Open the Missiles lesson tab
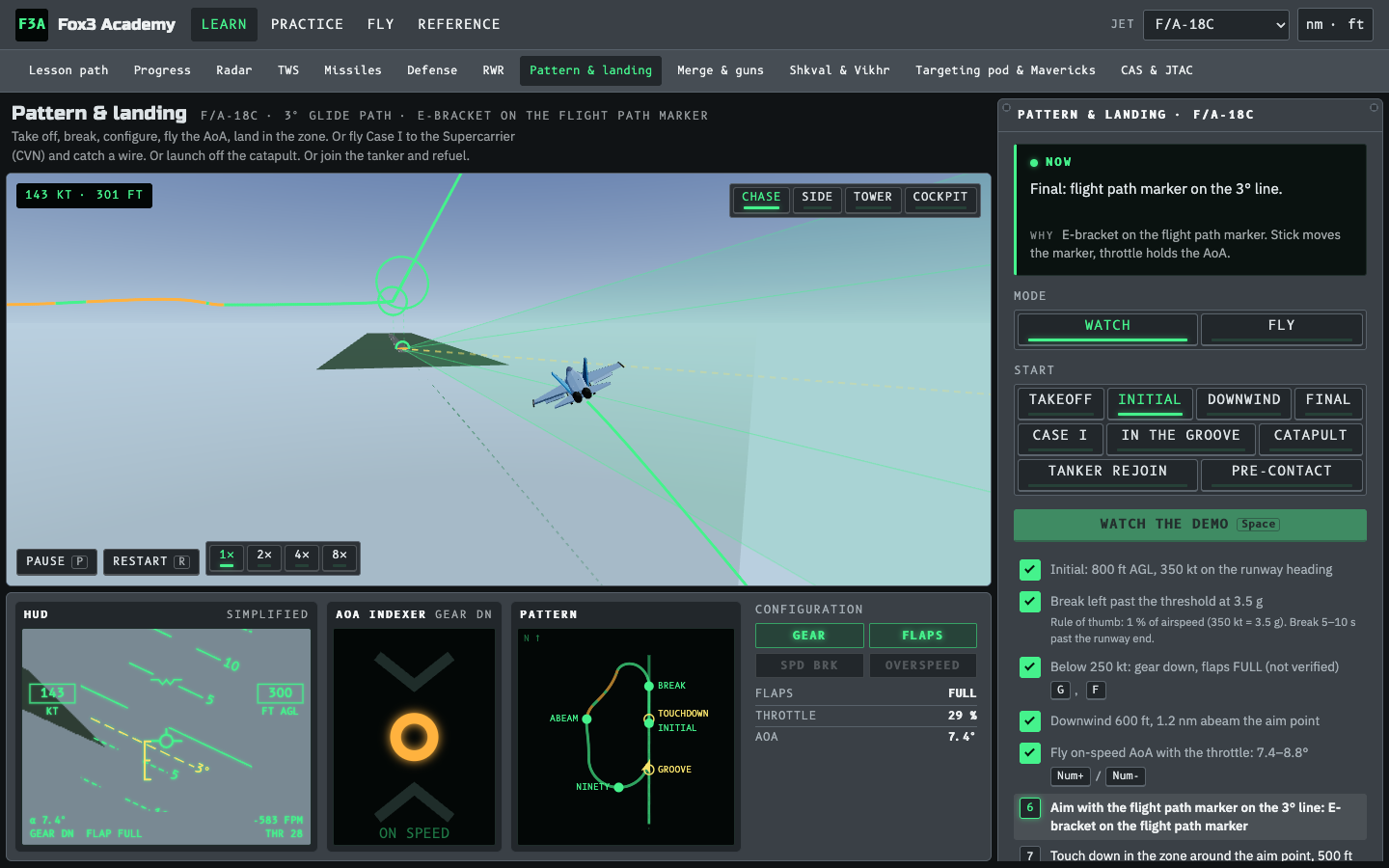The width and height of the screenshot is (1389, 868). pyautogui.click(x=353, y=70)
